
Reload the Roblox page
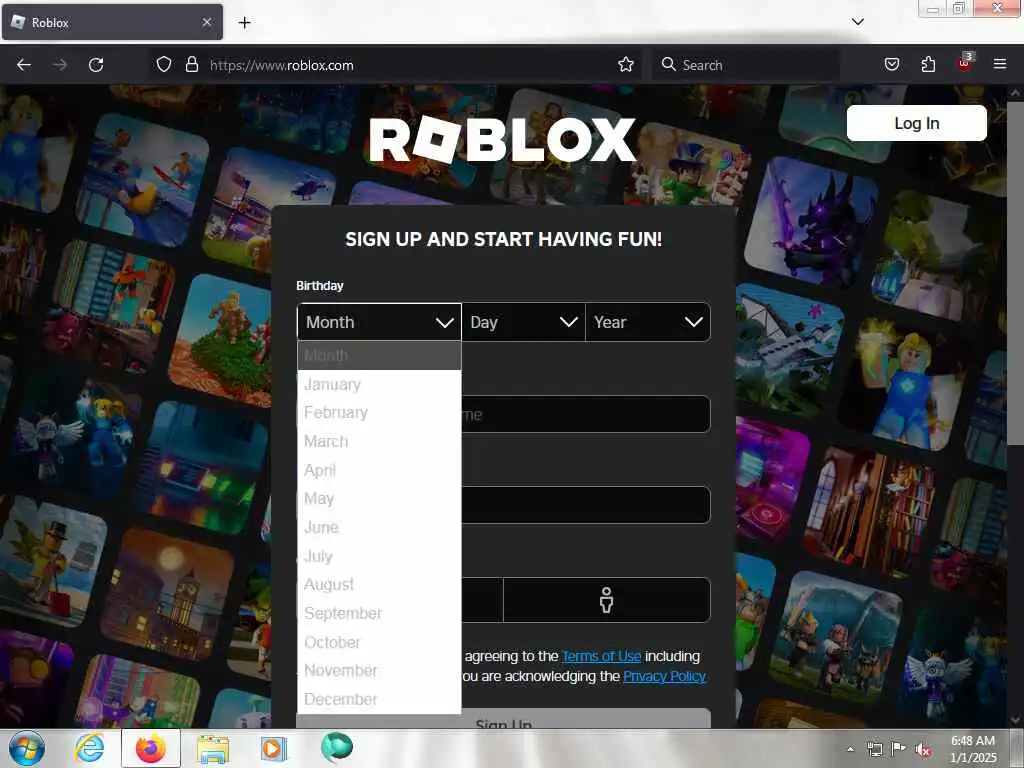[x=96, y=65]
